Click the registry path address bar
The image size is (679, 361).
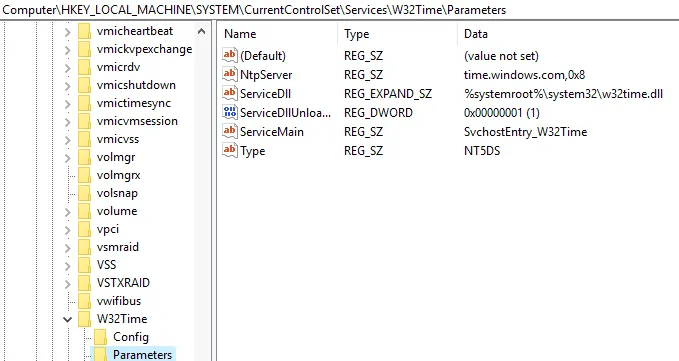click(340, 10)
